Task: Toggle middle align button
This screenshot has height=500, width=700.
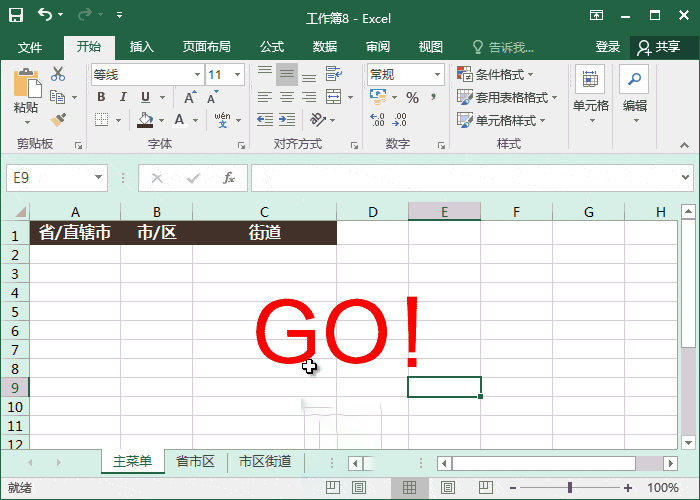Action: pyautogui.click(x=287, y=74)
